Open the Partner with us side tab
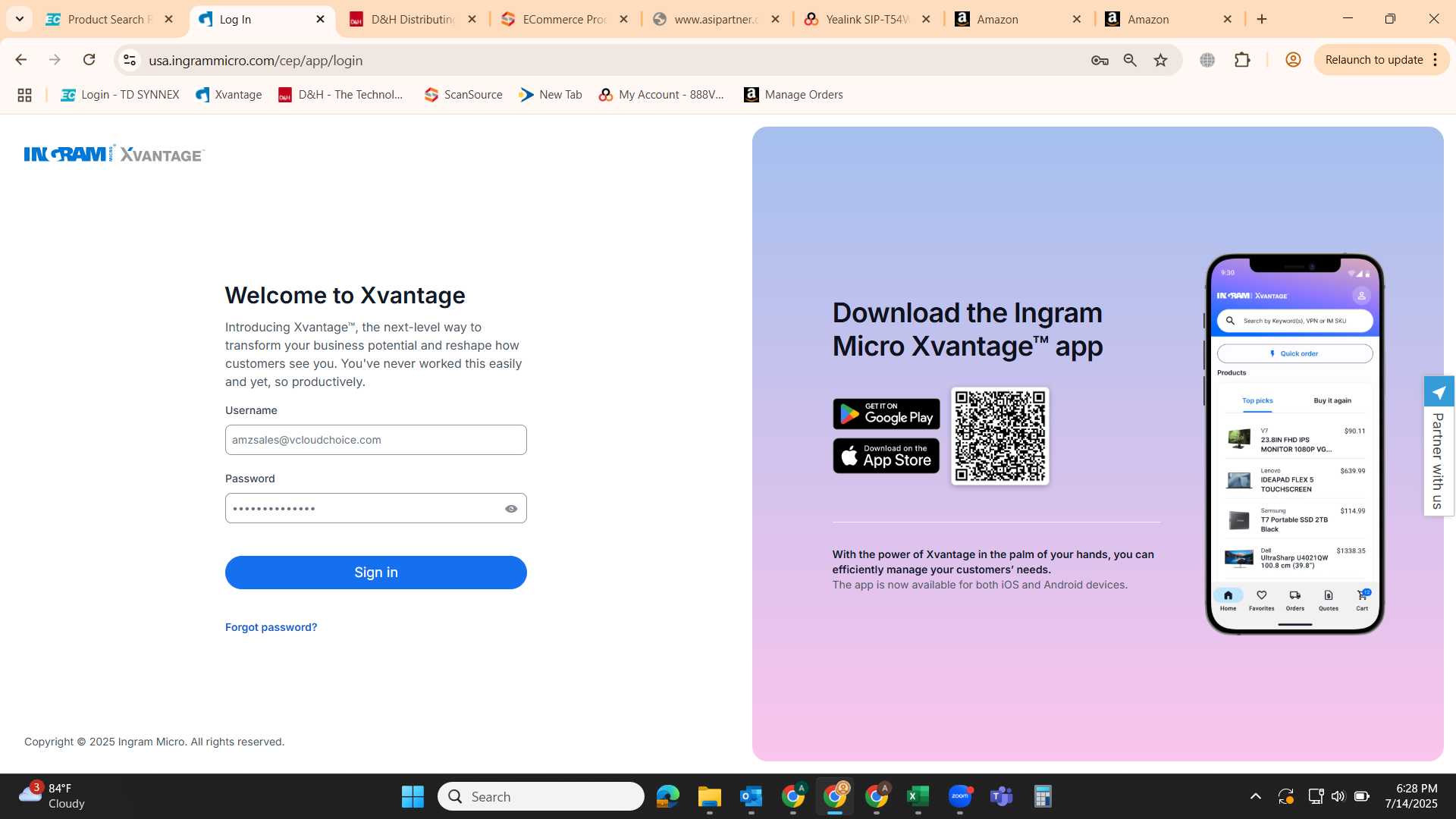Image resolution: width=1456 pixels, height=819 pixels. click(1439, 446)
